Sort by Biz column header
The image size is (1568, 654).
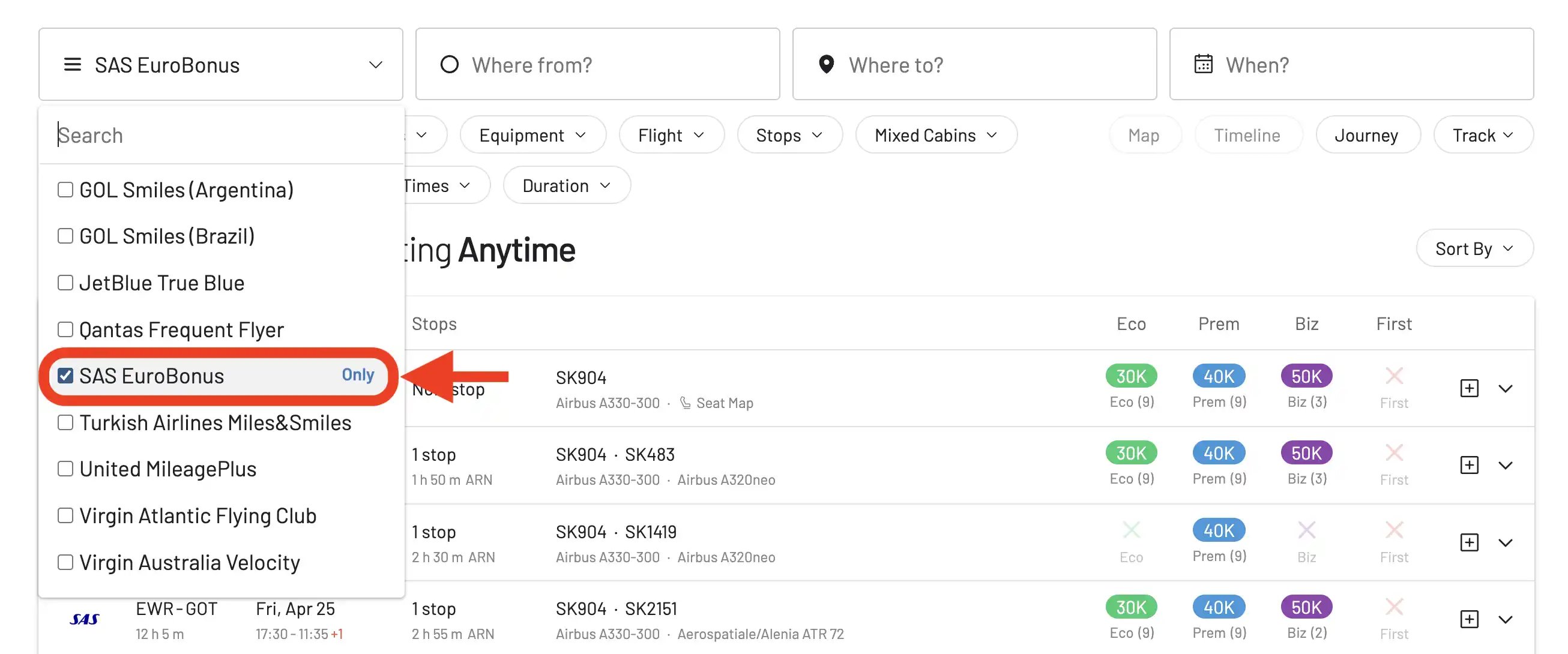(1306, 323)
